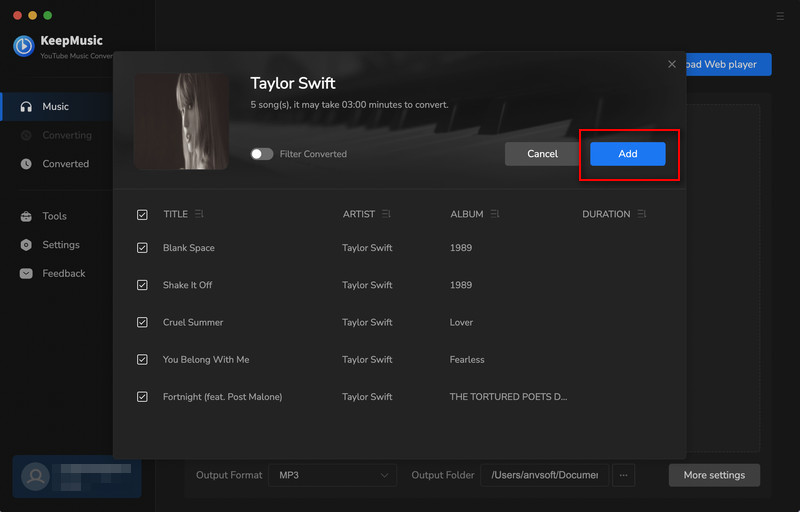Click the 1989 album in Blank Space row
Image resolution: width=800 pixels, height=512 pixels.
point(461,248)
